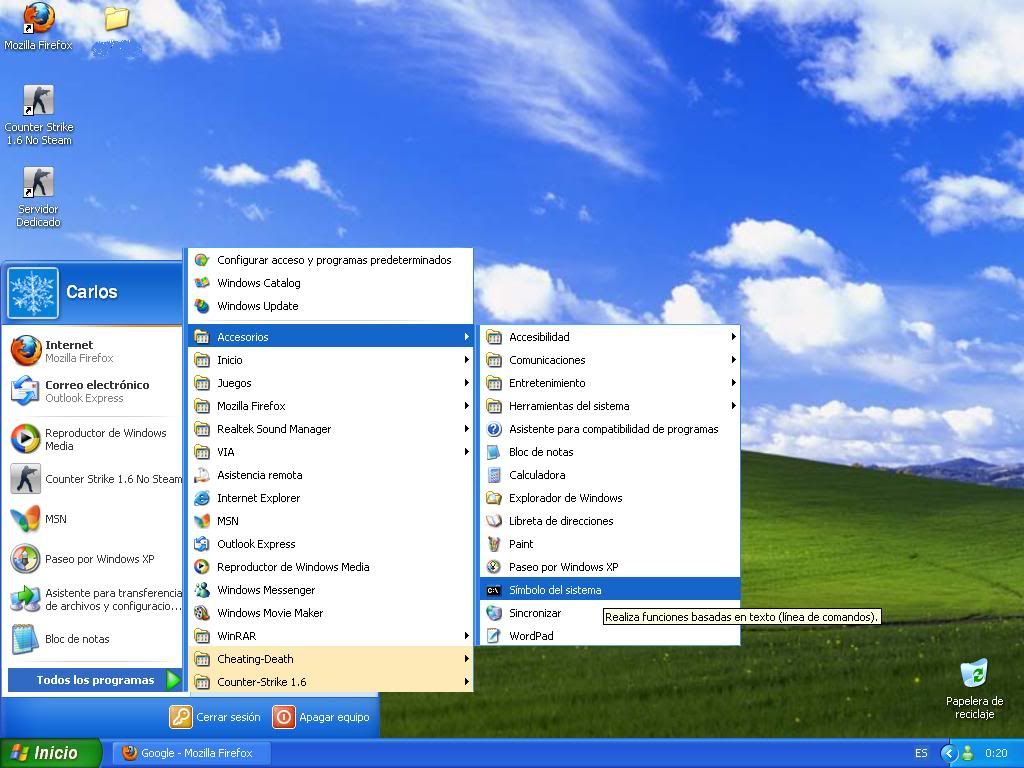The width and height of the screenshot is (1024, 768).
Task: Launch Reproductor de Windows Media pinned item
Action: (x=93, y=439)
